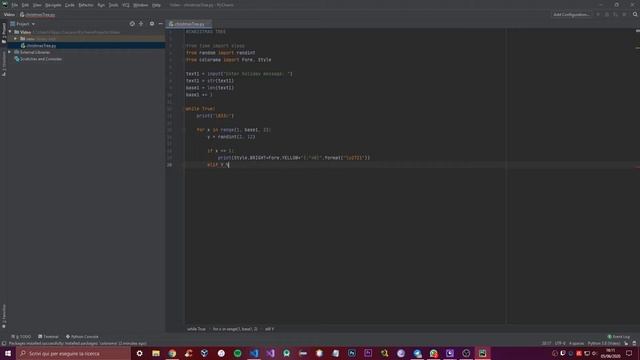Open the Terminal tool window

[x=49, y=337]
